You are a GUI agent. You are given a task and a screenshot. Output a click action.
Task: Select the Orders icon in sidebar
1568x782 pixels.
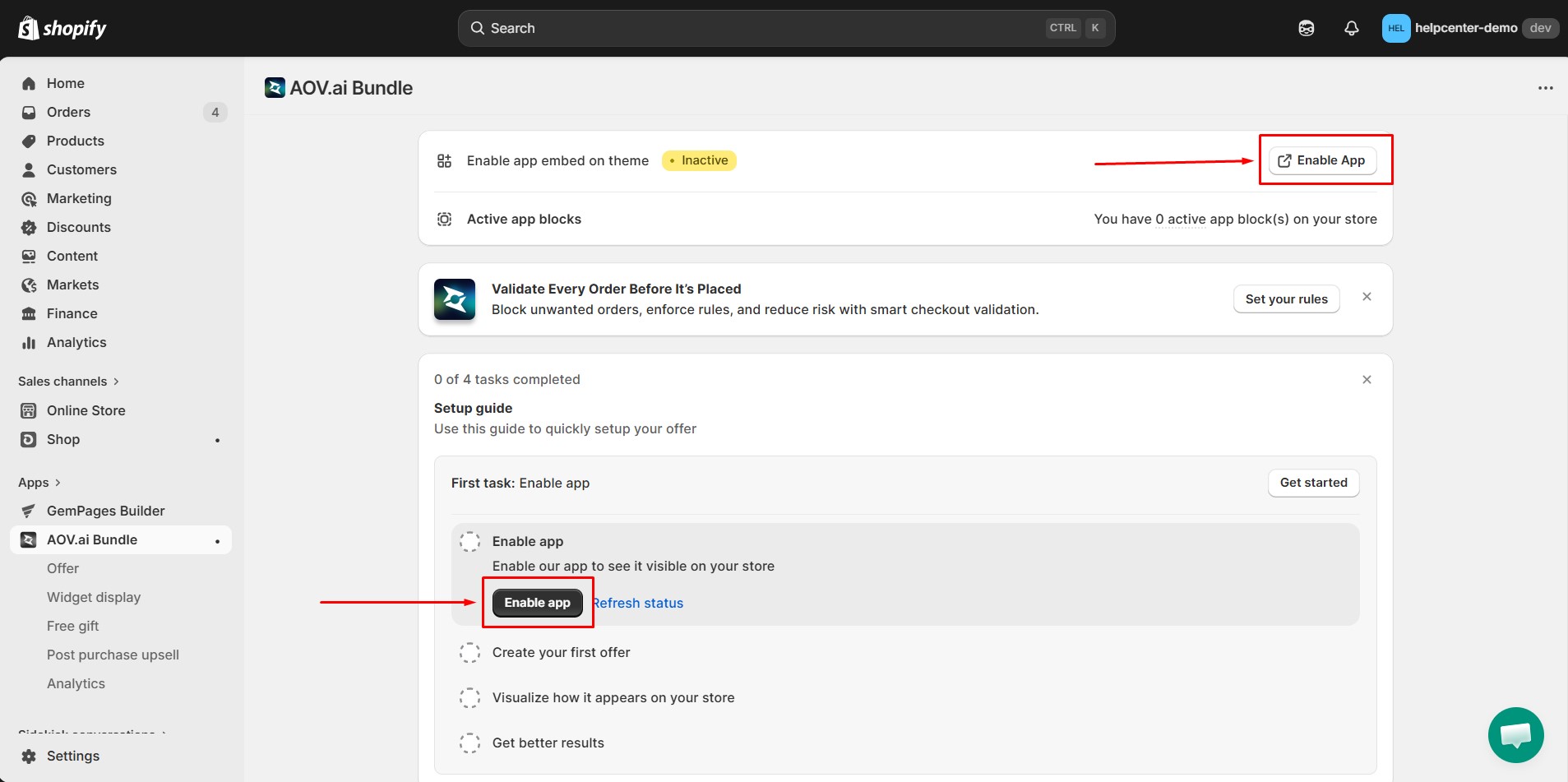(30, 112)
